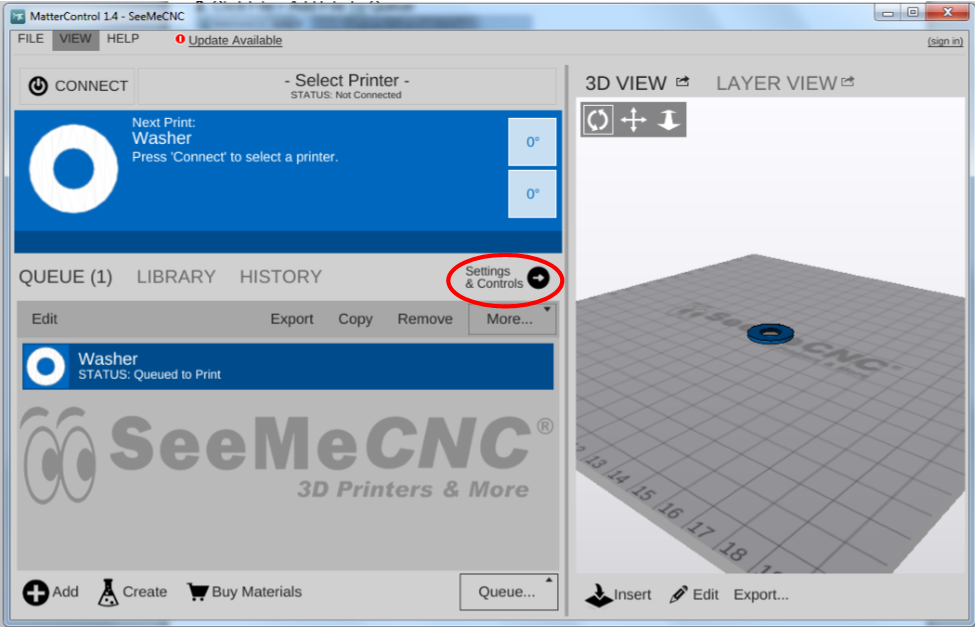Open Create with the flask icon

(108, 592)
